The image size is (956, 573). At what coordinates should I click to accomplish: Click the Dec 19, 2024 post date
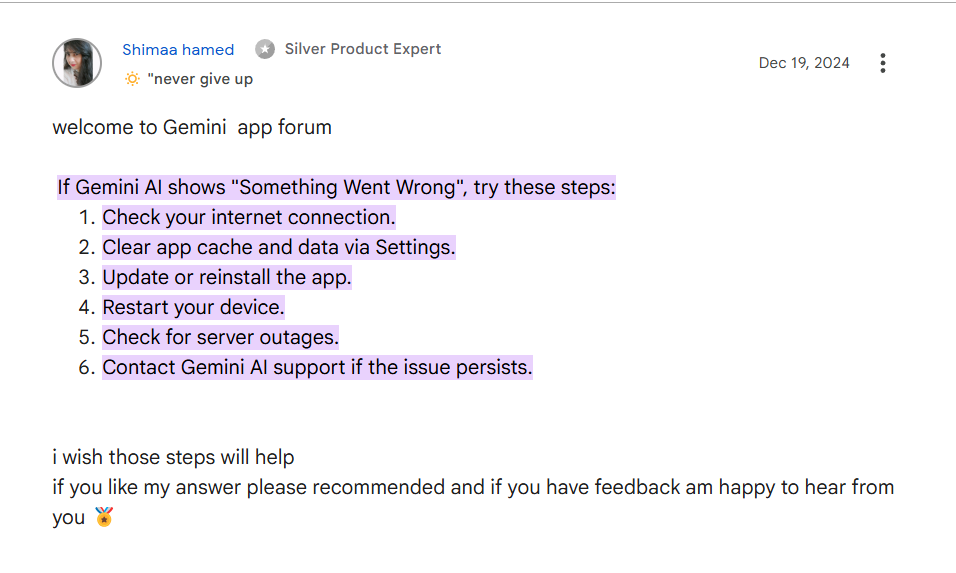804,63
